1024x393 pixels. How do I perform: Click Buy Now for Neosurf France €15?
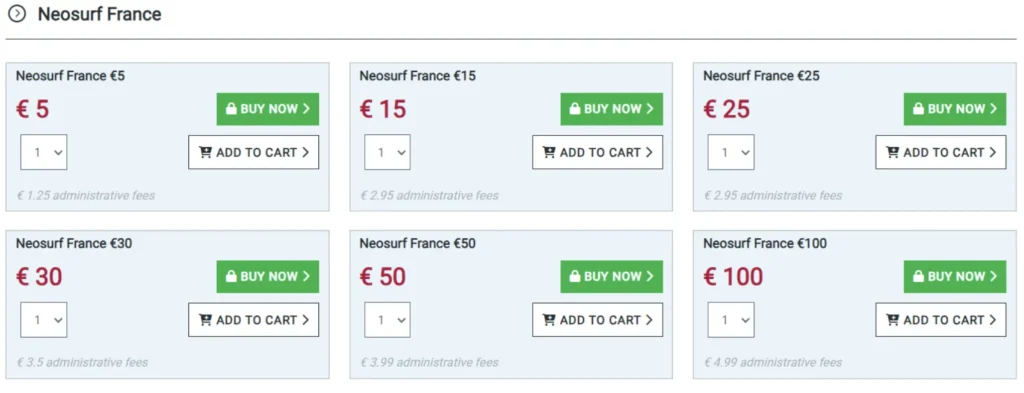pyautogui.click(x=611, y=109)
